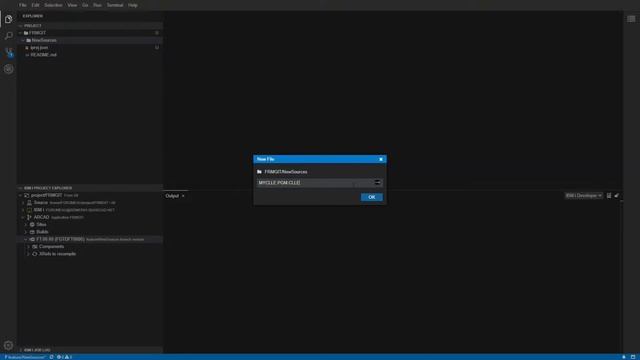Screen dimensions: 640x360
Task: Open the Manage gear in the activity bar
Action: [x=8, y=345]
